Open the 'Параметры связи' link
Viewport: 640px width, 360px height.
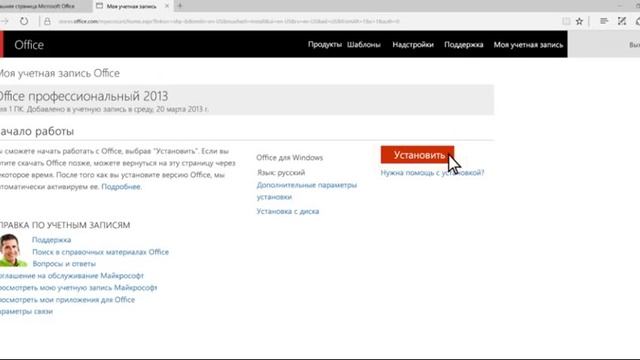[27, 311]
